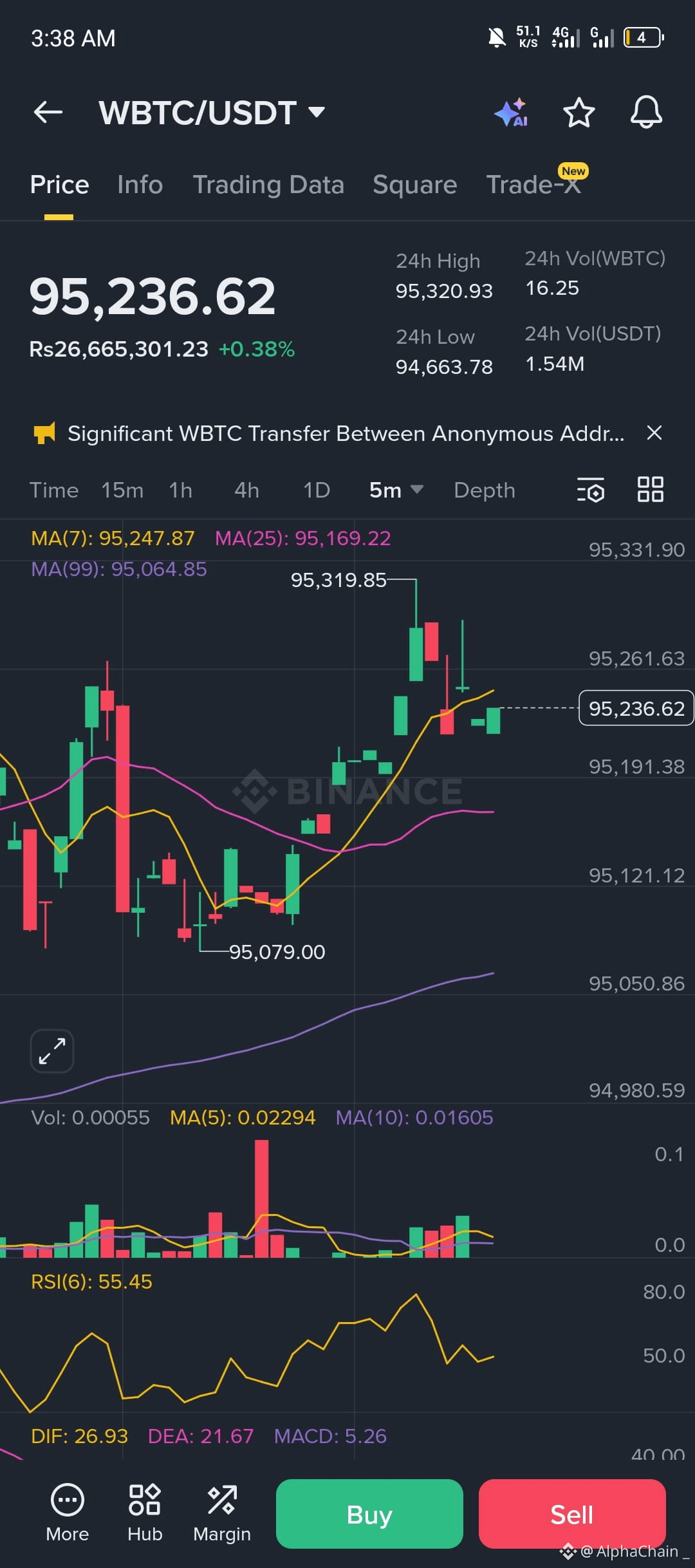Select the 1D chart interval
The height and width of the screenshot is (1568, 695).
coord(317,490)
